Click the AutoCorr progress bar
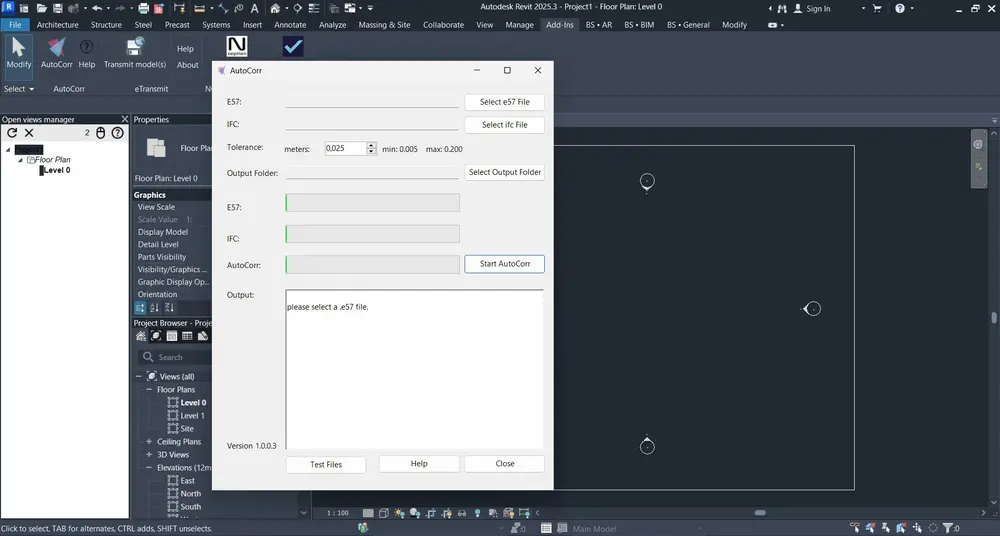Viewport: 1000px width, 536px height. pyautogui.click(x=372, y=265)
